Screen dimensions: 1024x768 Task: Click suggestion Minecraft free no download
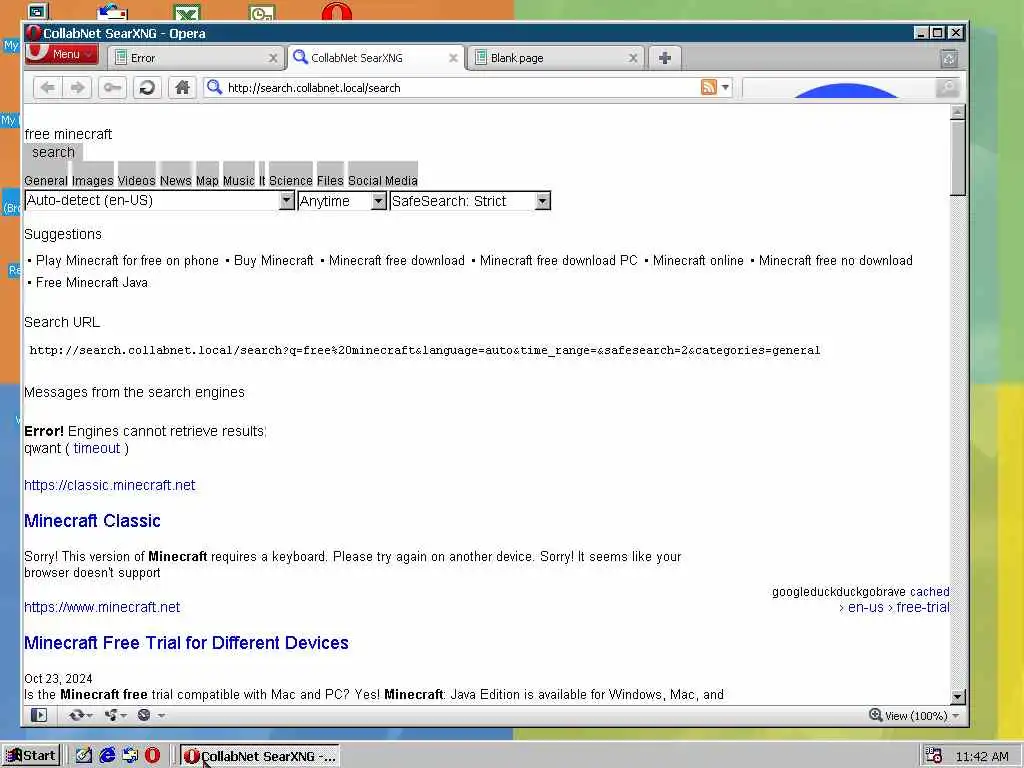tap(835, 261)
